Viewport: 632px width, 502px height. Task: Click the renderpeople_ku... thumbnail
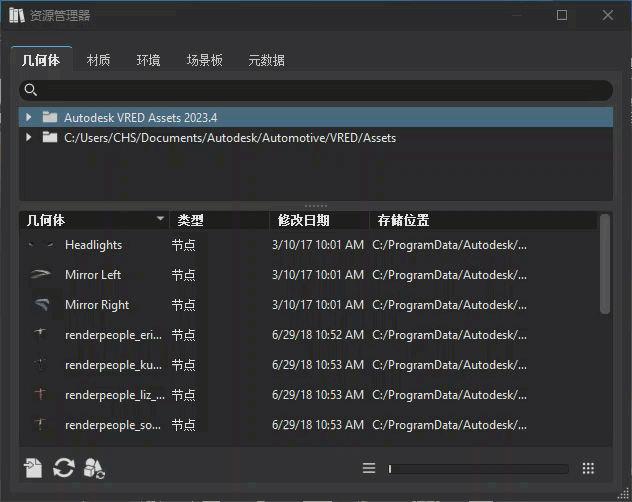41,365
